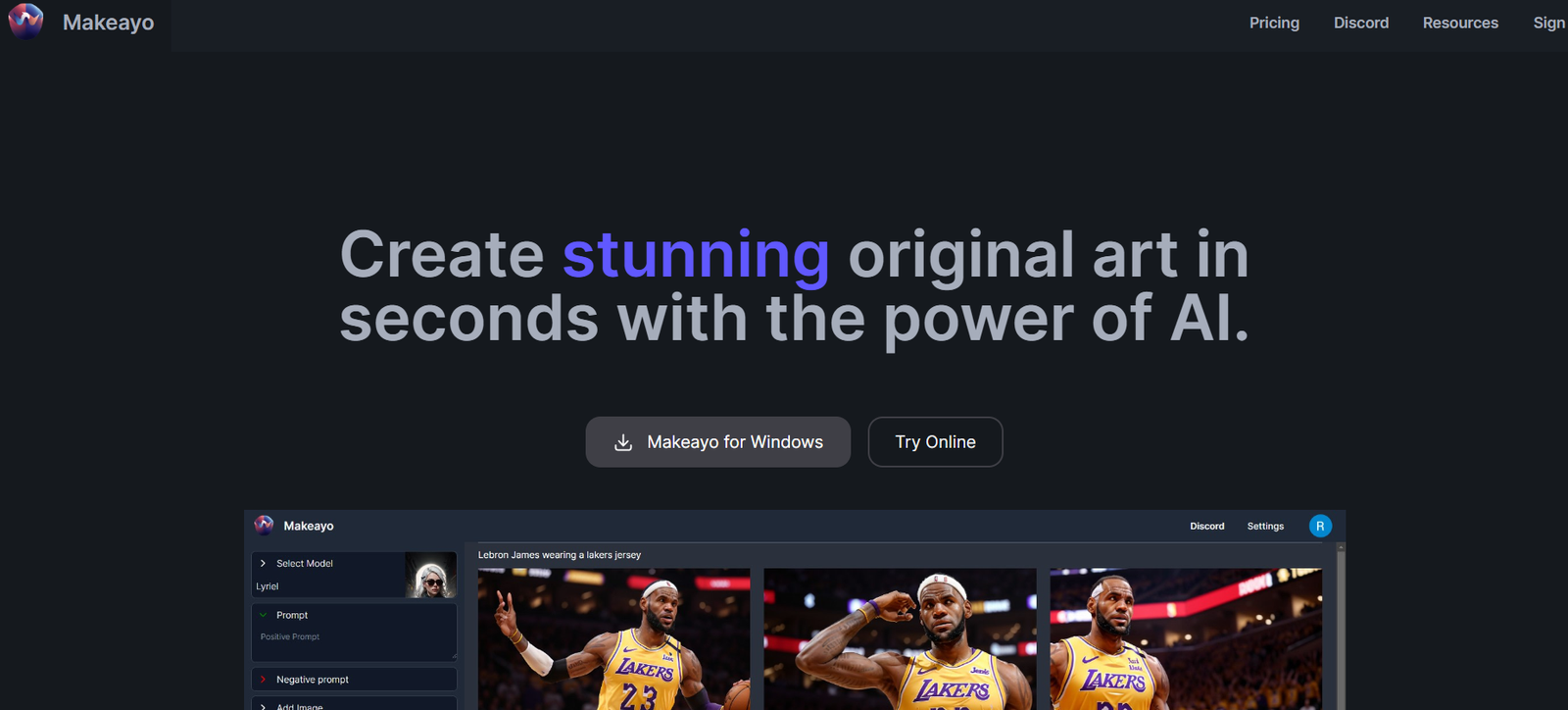1568x710 pixels.
Task: Expand the Select Model section chevron
Action: 263,564
